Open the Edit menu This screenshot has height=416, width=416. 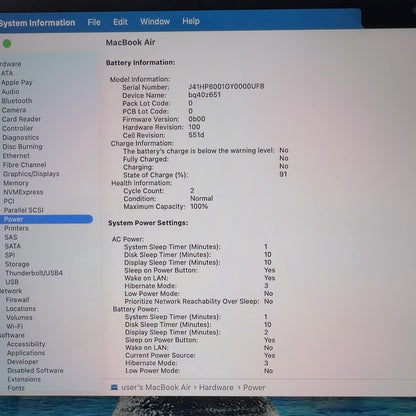tap(120, 22)
